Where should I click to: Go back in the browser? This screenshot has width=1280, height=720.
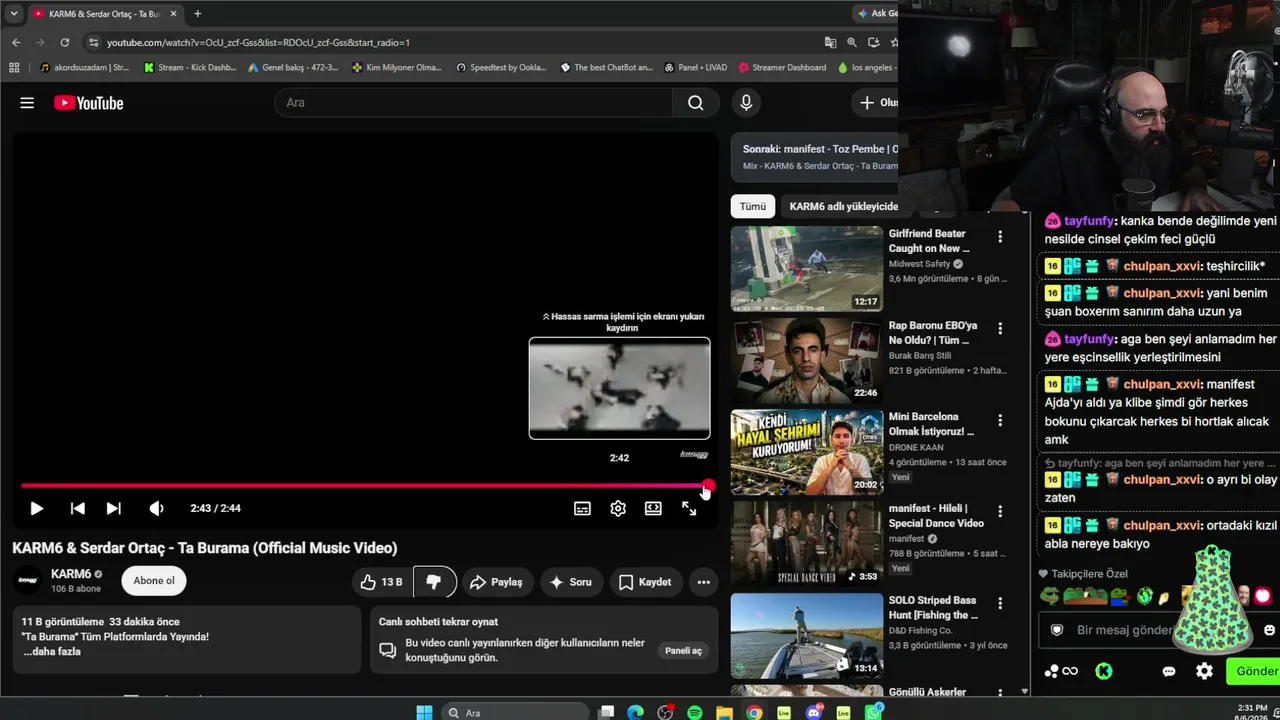16,42
